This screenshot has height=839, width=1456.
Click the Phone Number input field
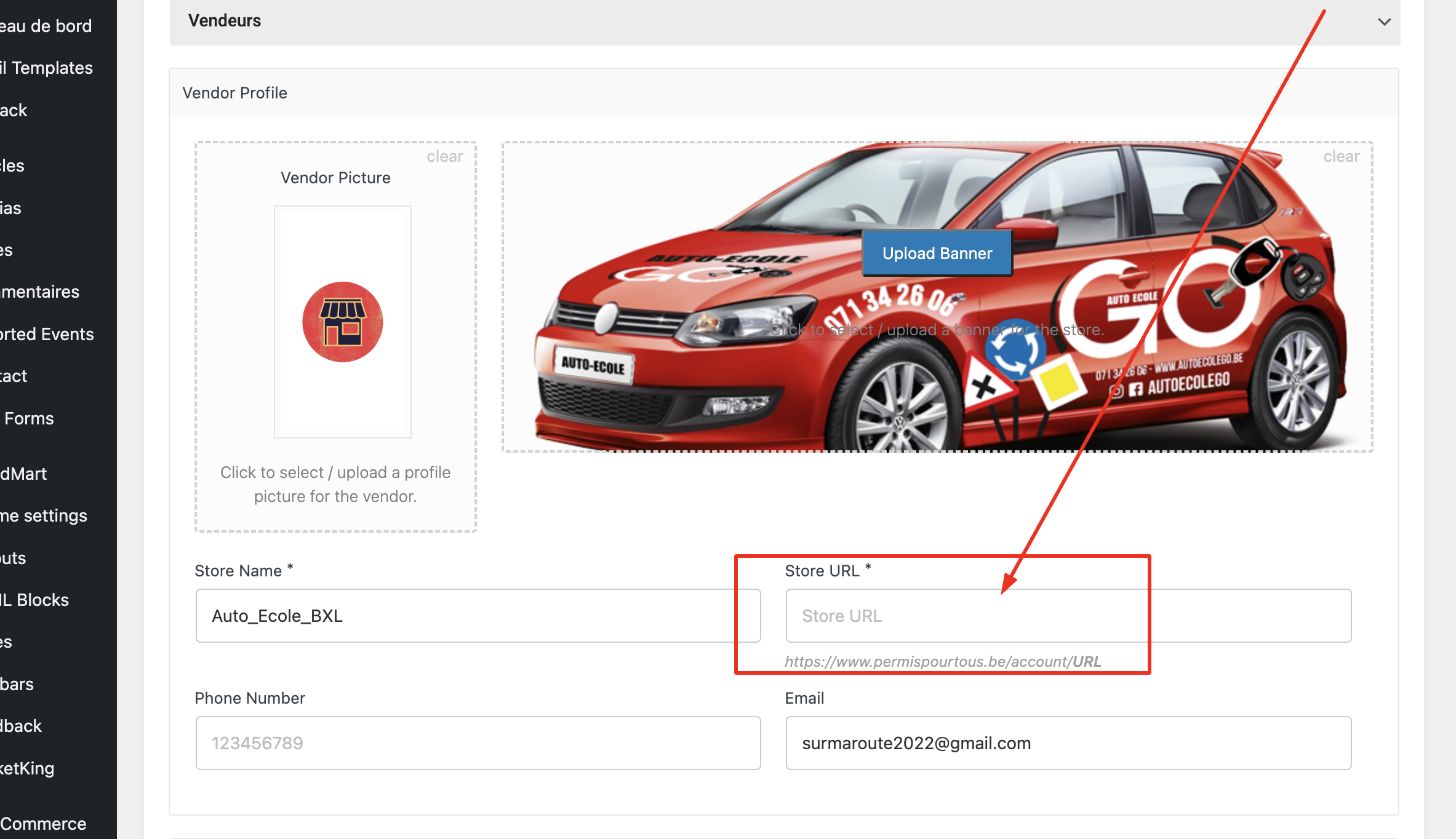click(478, 743)
